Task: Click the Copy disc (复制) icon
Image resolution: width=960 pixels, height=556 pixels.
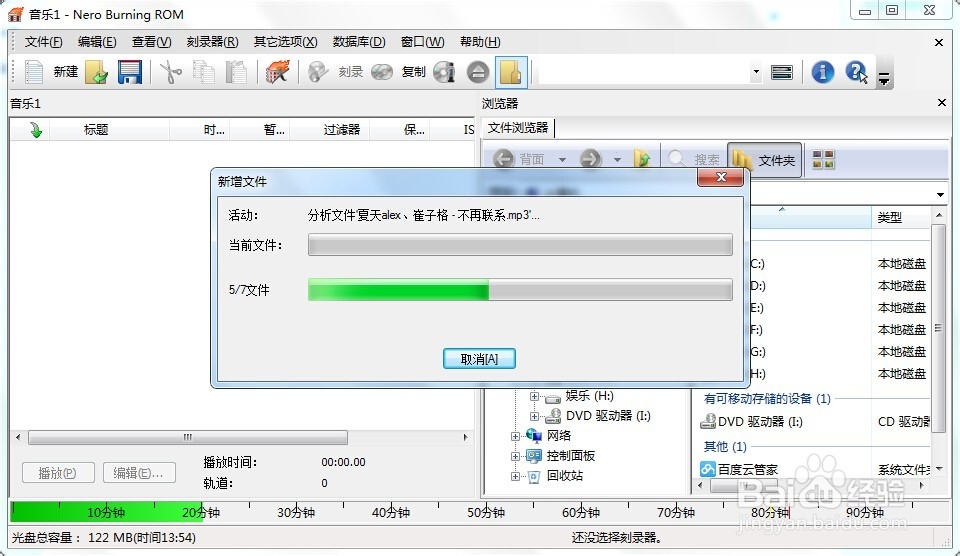Action: [381, 72]
